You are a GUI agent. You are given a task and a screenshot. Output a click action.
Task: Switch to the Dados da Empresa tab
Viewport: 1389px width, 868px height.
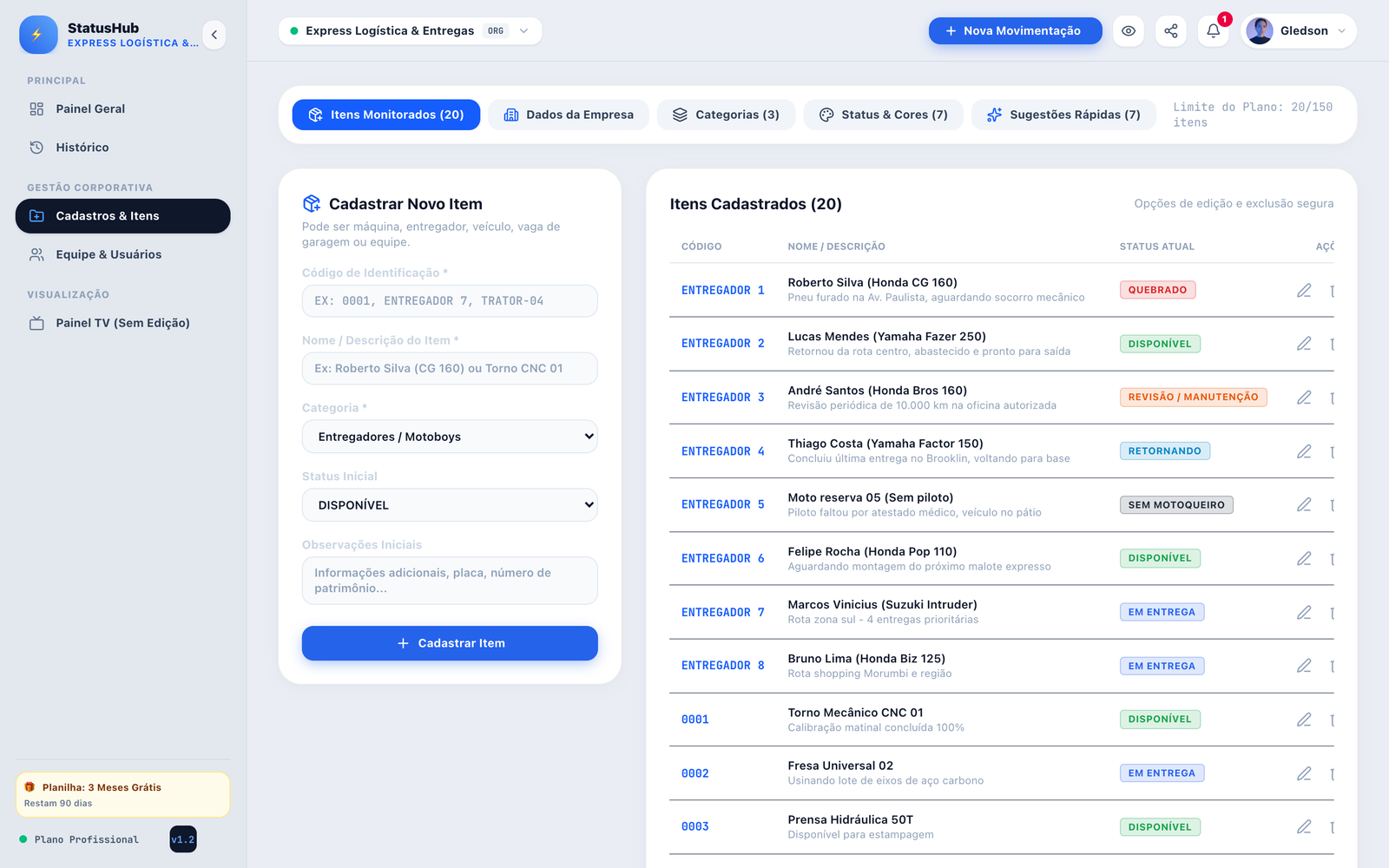pos(569,115)
